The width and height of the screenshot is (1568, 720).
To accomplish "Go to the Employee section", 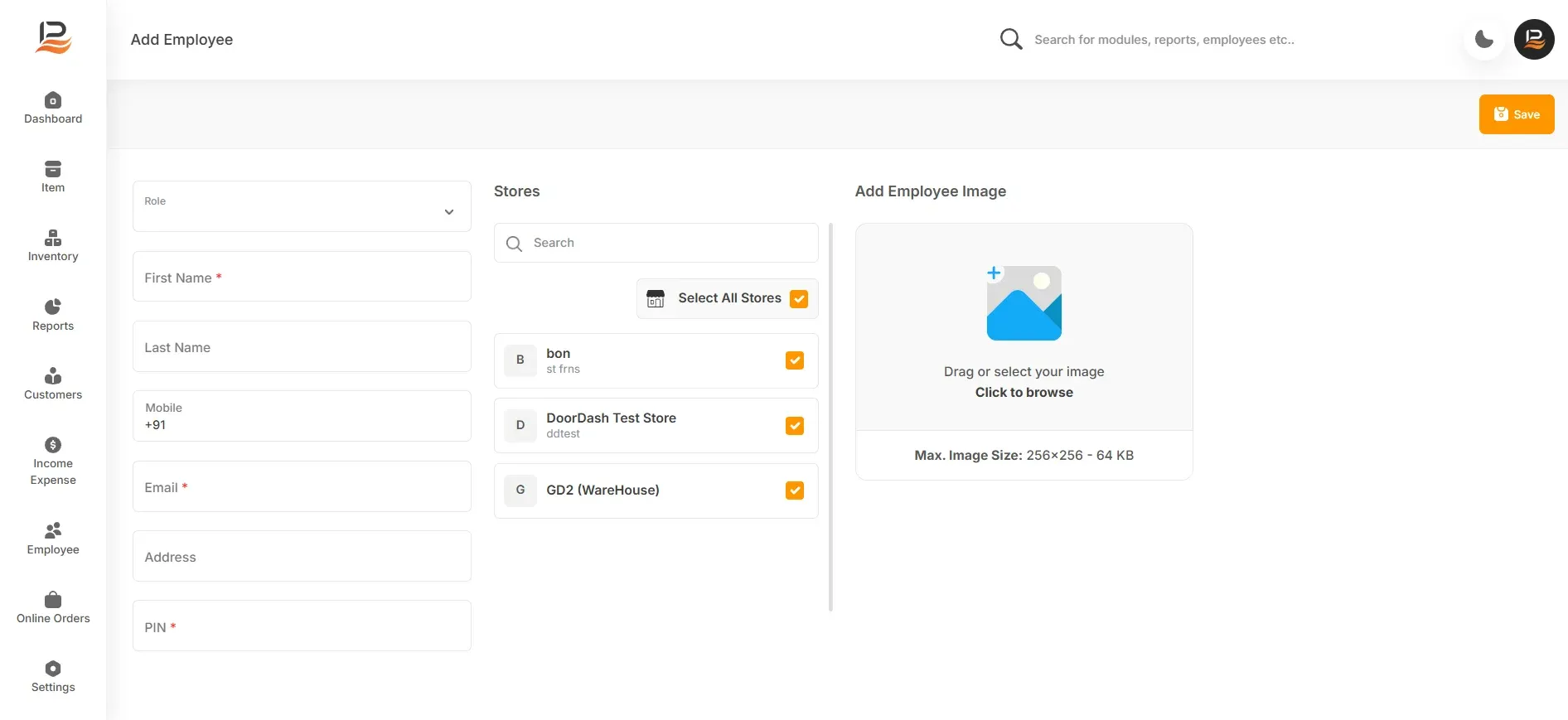I will (x=53, y=539).
